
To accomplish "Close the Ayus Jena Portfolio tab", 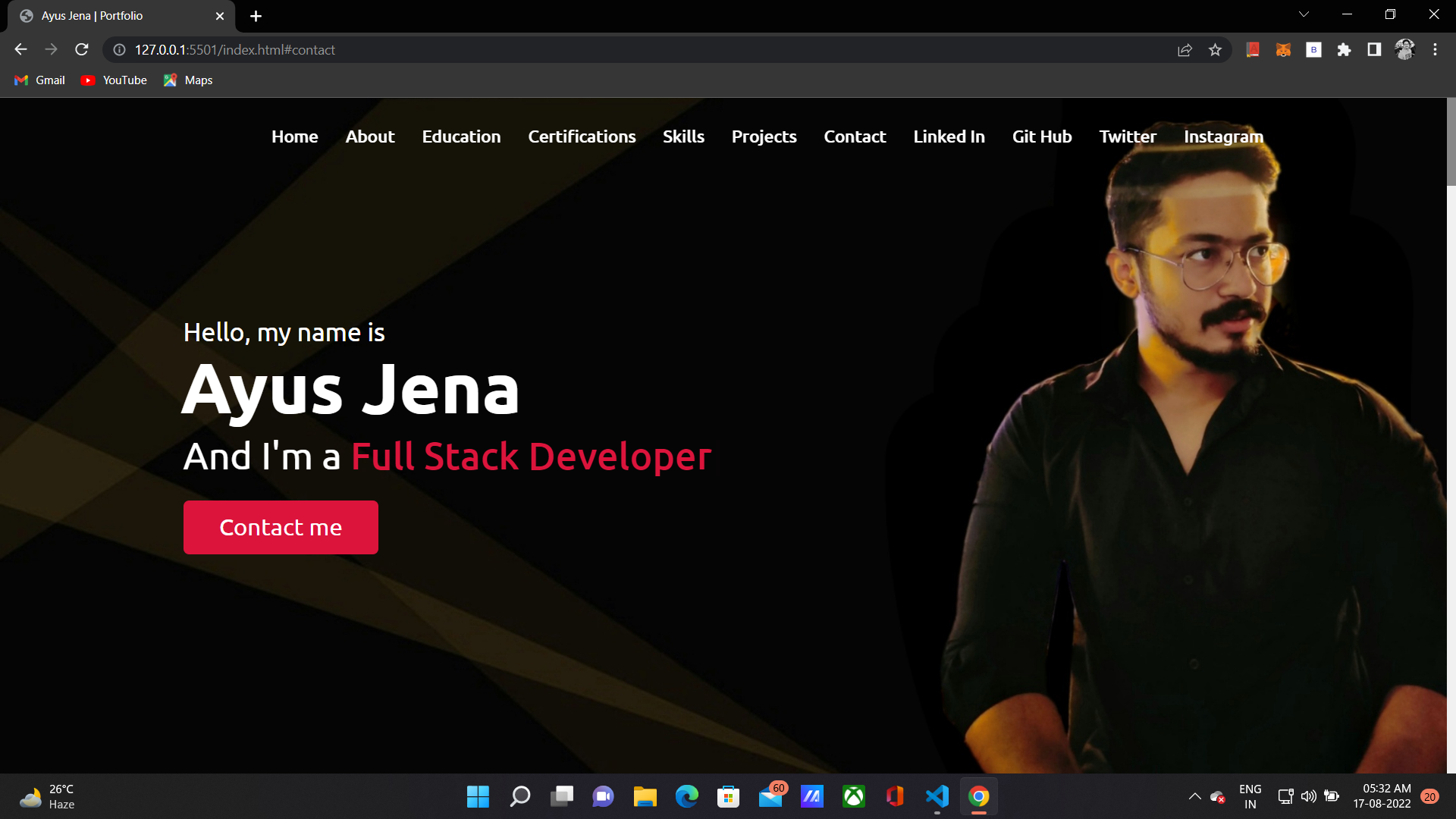I will 220,16.
